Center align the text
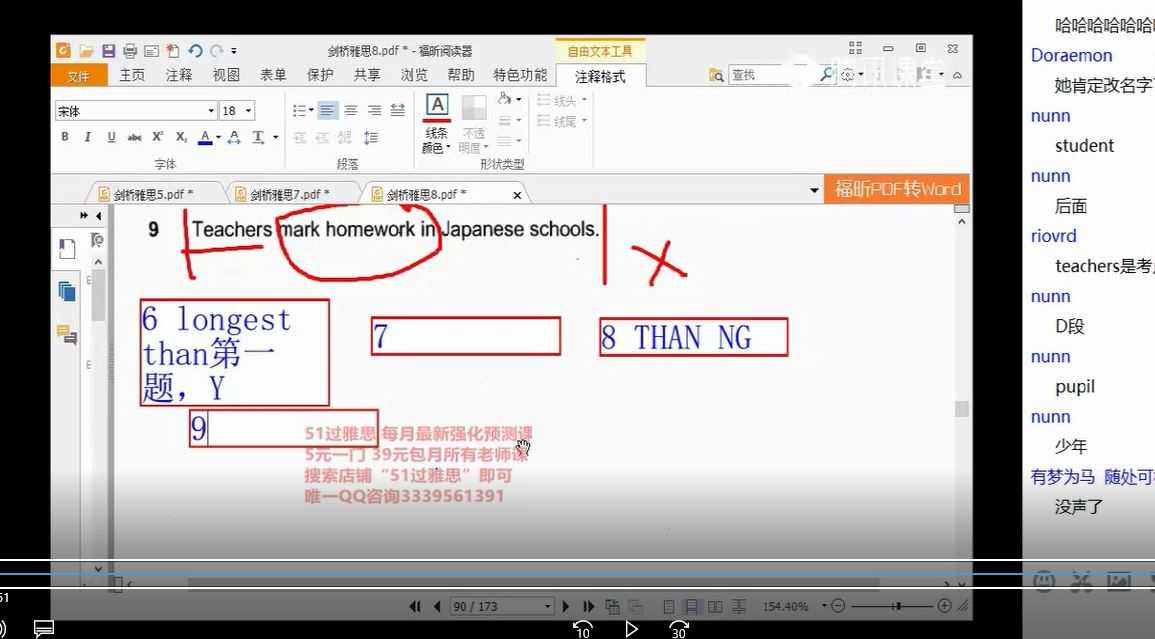The height and width of the screenshot is (639, 1155). coord(351,111)
